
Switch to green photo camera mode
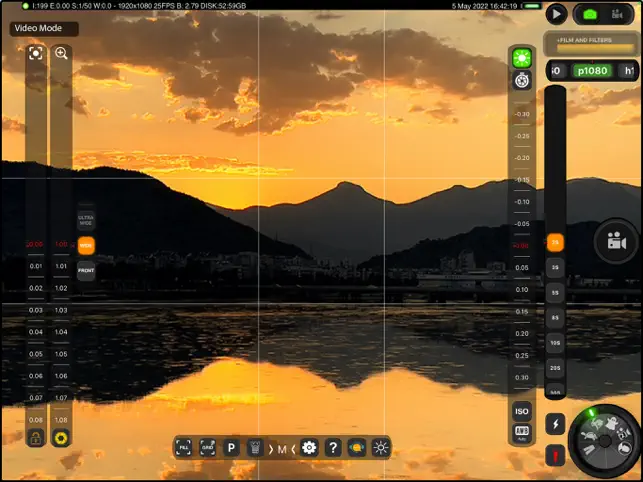pyautogui.click(x=590, y=14)
